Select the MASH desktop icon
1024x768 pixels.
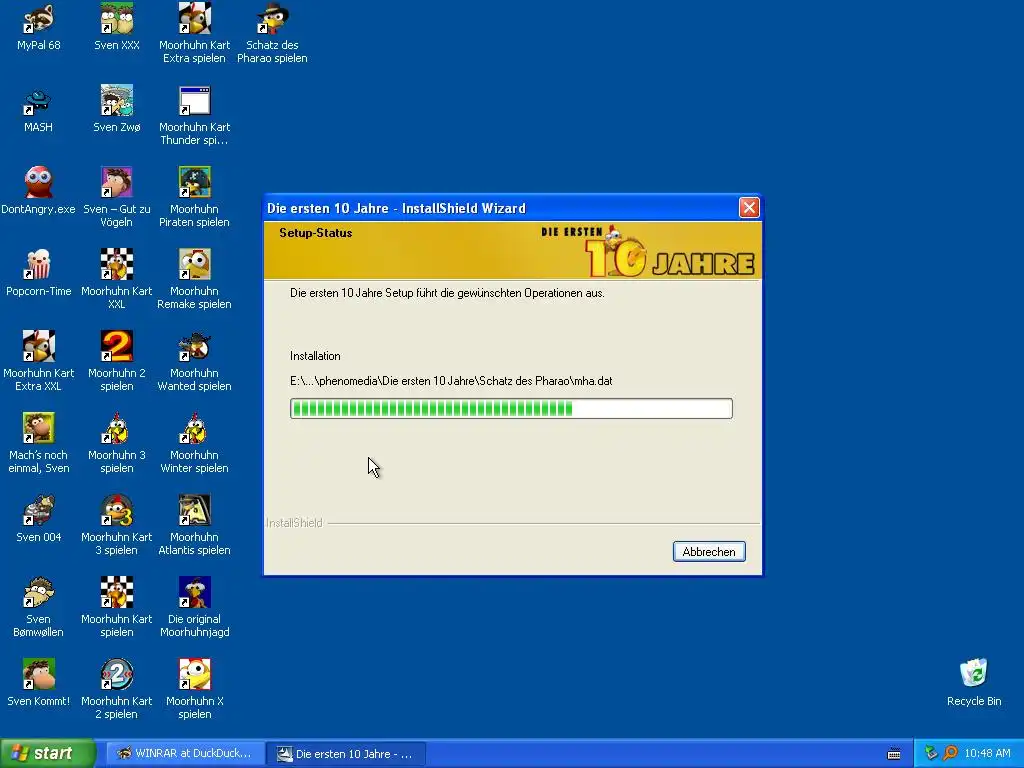(39, 109)
